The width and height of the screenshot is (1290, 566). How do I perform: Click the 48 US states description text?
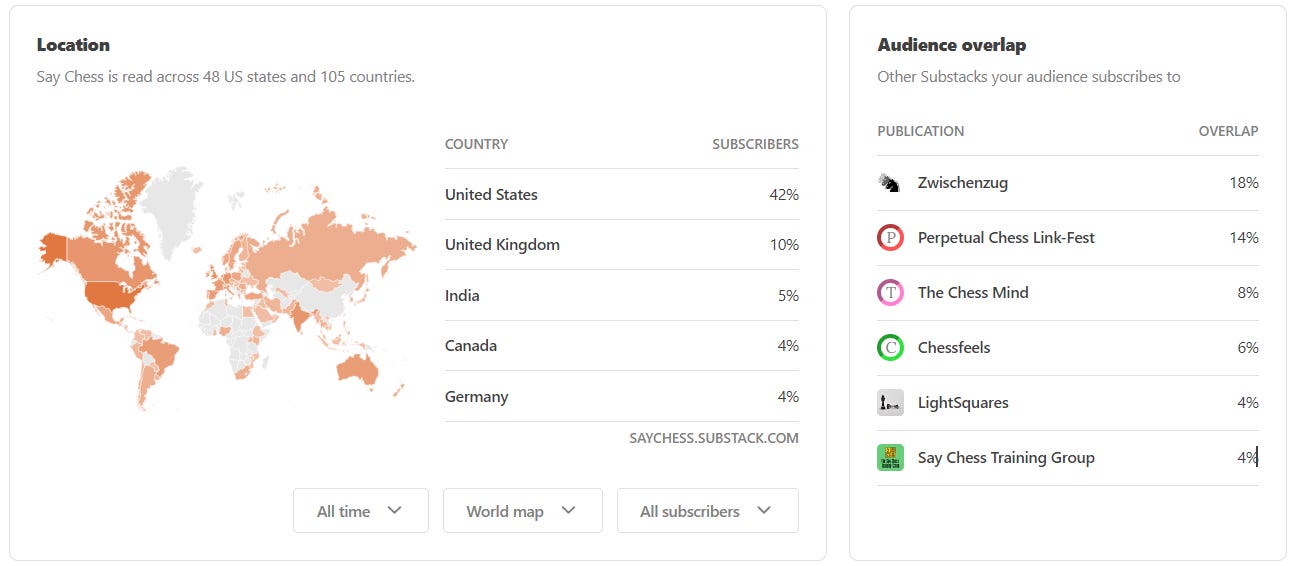(x=226, y=76)
